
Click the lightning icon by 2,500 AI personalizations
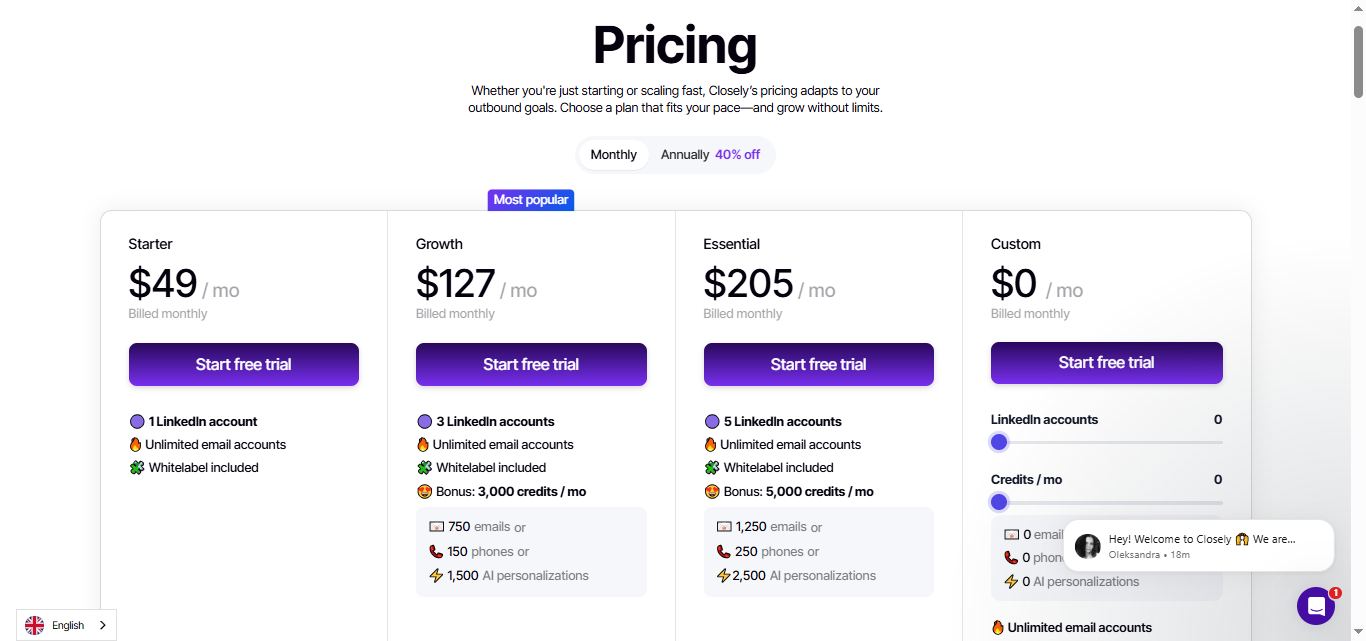click(724, 575)
